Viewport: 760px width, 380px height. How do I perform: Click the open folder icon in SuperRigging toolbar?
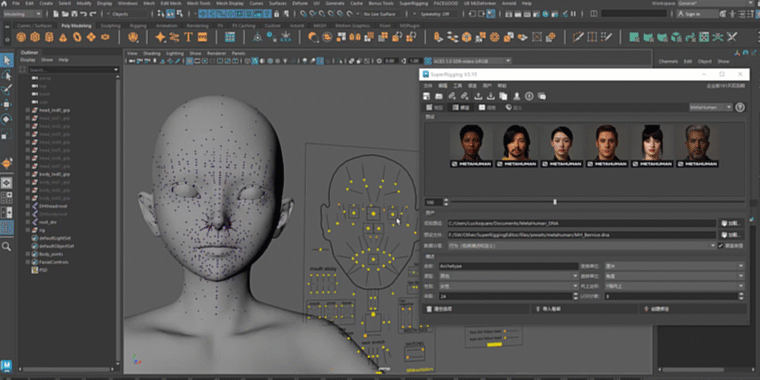pos(439,96)
